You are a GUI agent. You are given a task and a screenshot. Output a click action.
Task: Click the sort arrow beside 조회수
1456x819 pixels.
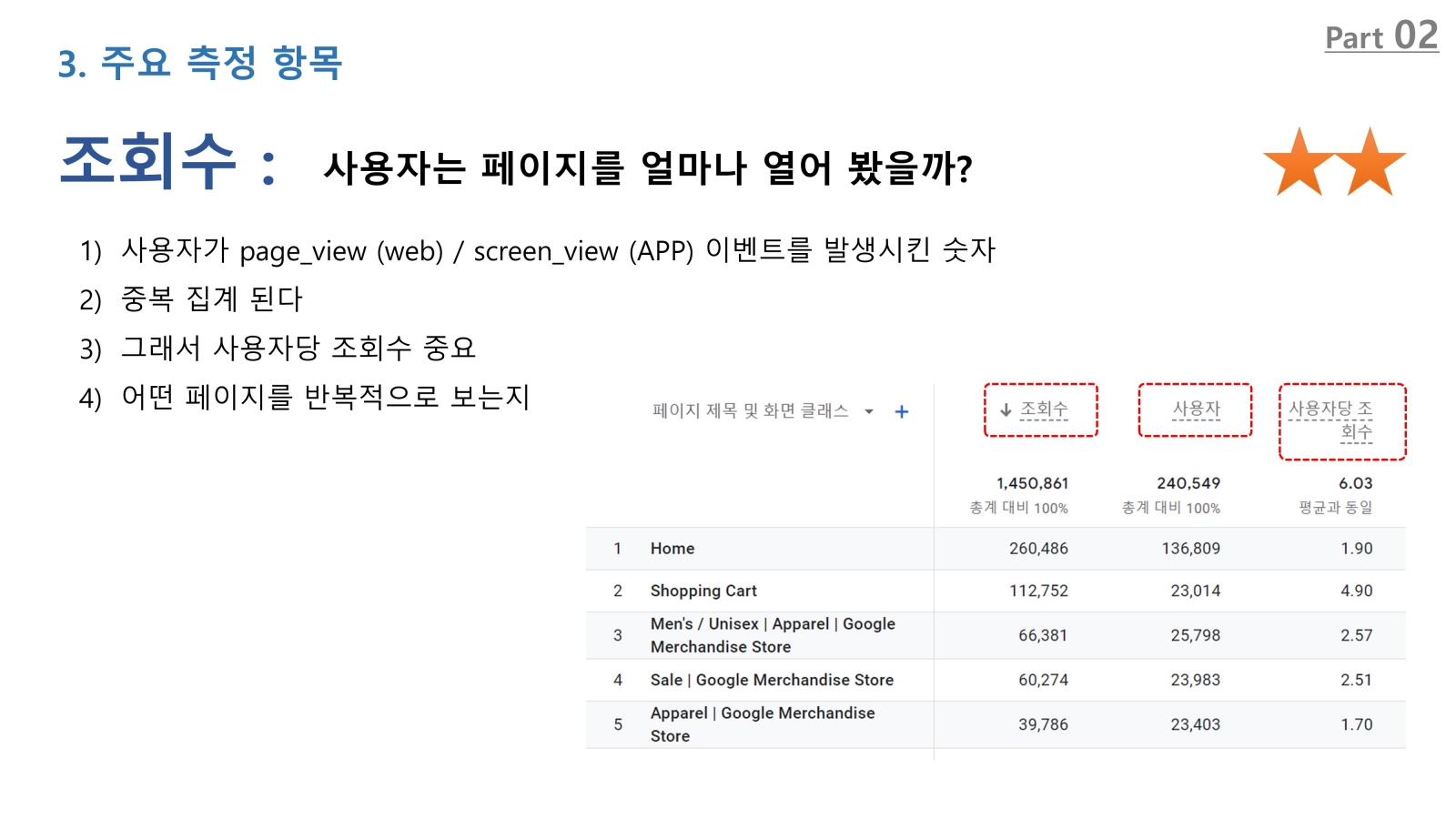coord(1006,410)
